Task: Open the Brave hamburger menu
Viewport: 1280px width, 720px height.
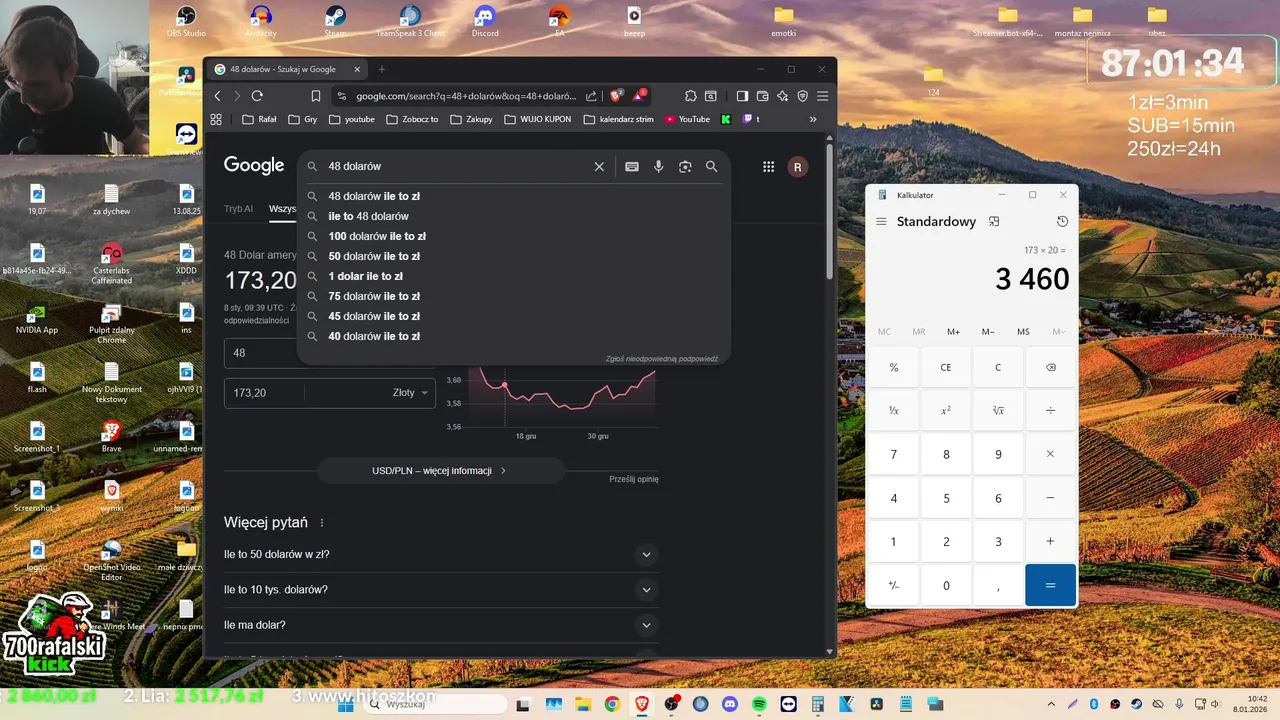Action: [x=822, y=96]
